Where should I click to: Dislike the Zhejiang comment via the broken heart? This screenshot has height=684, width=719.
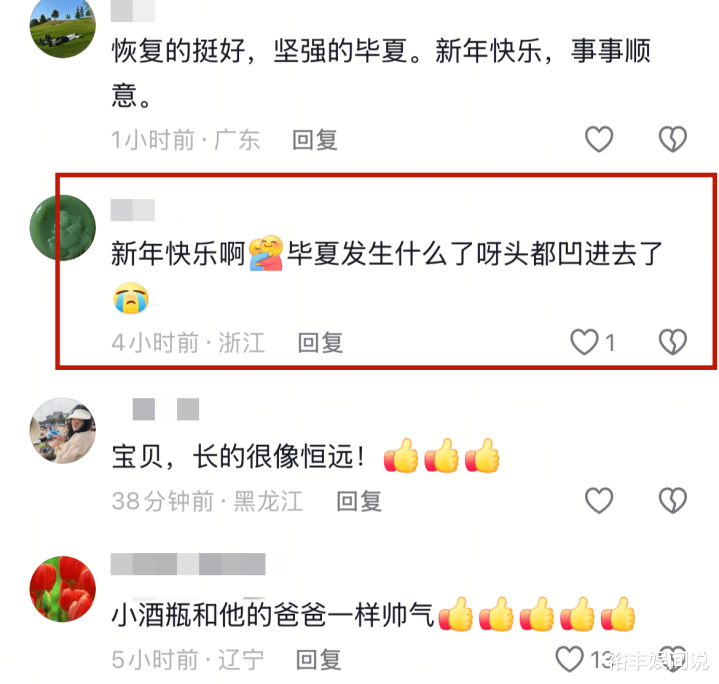(x=673, y=342)
